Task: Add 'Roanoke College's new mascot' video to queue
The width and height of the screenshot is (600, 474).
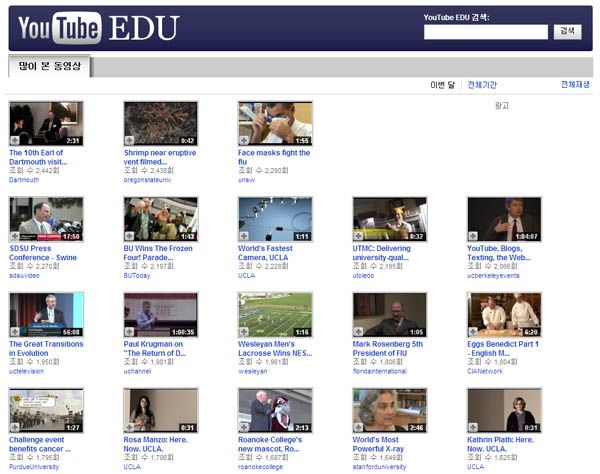Action: [244, 427]
